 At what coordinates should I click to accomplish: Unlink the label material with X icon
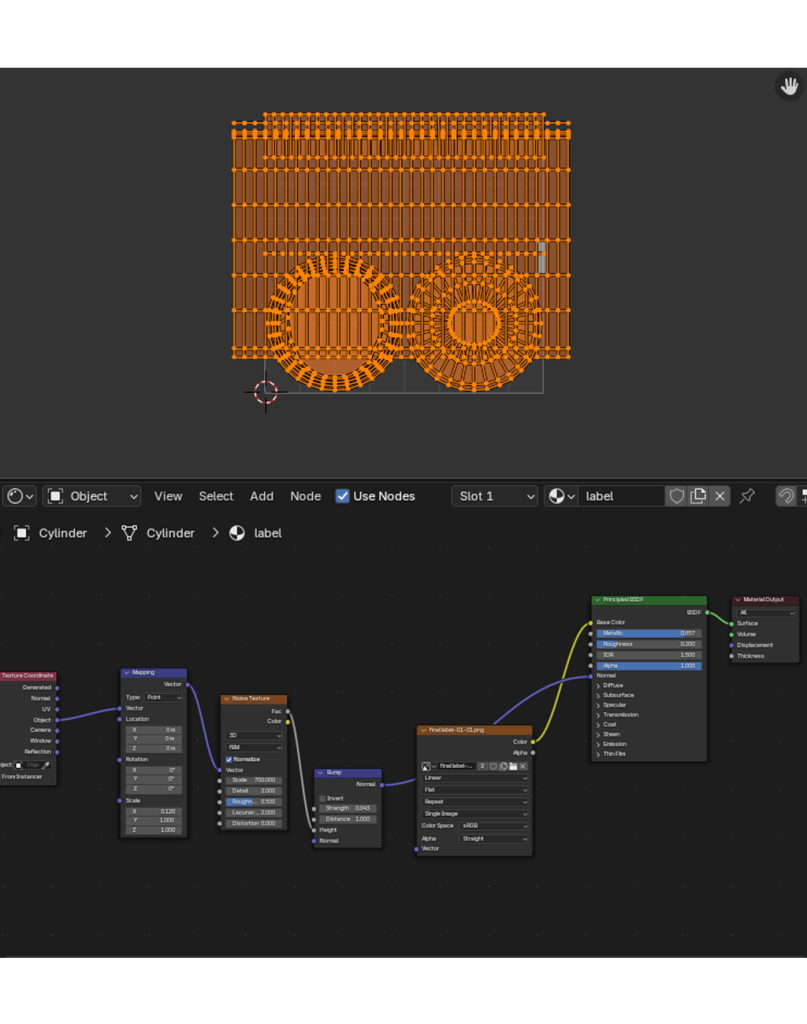pos(720,496)
